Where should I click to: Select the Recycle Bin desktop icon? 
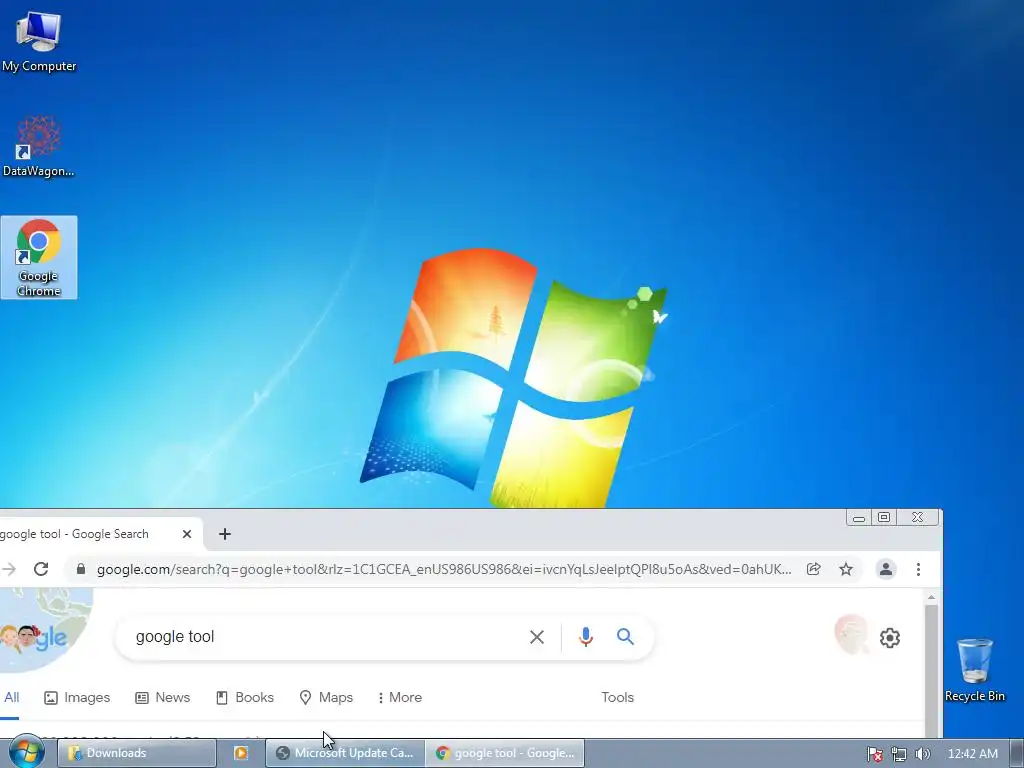tap(974, 670)
